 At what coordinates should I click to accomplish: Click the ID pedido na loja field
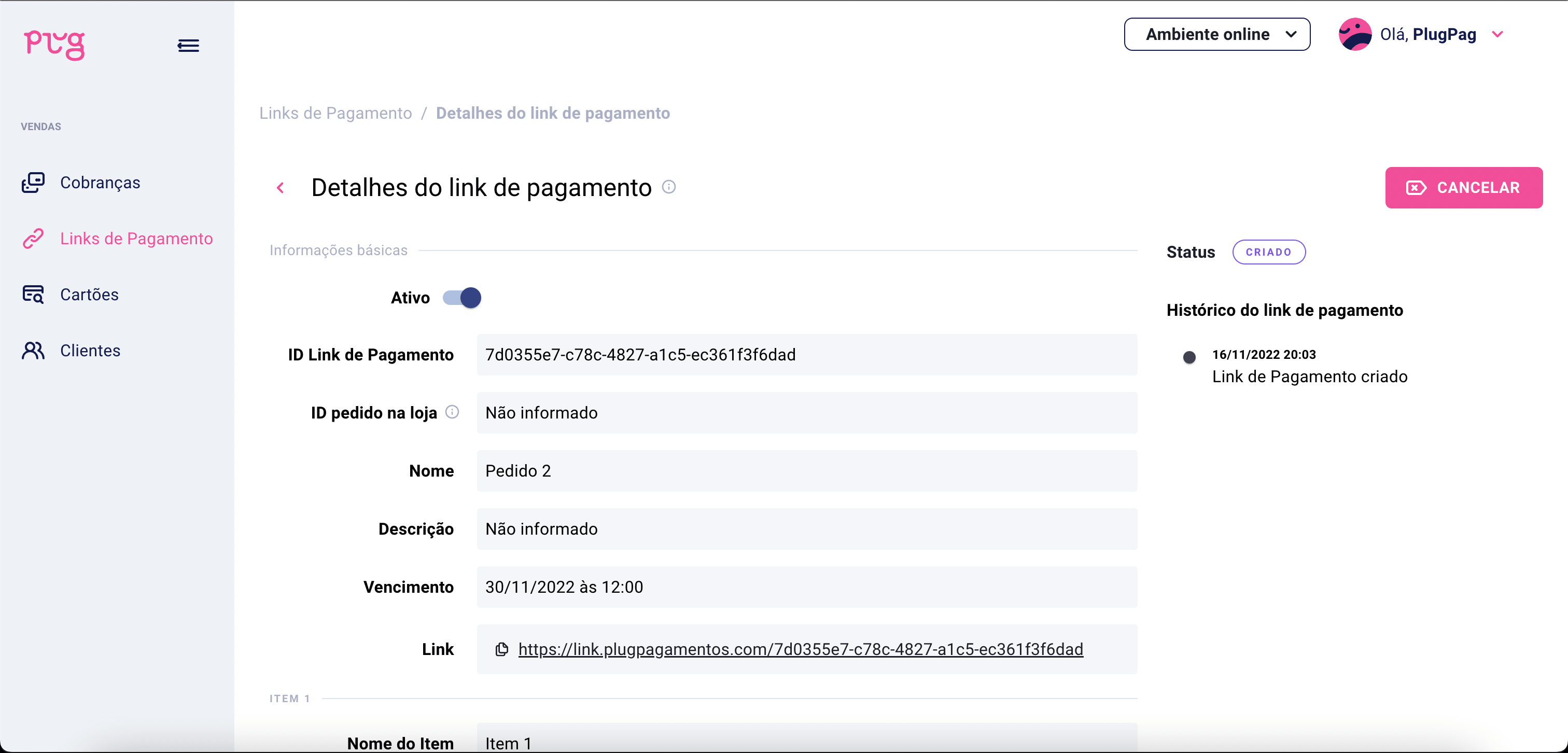806,413
